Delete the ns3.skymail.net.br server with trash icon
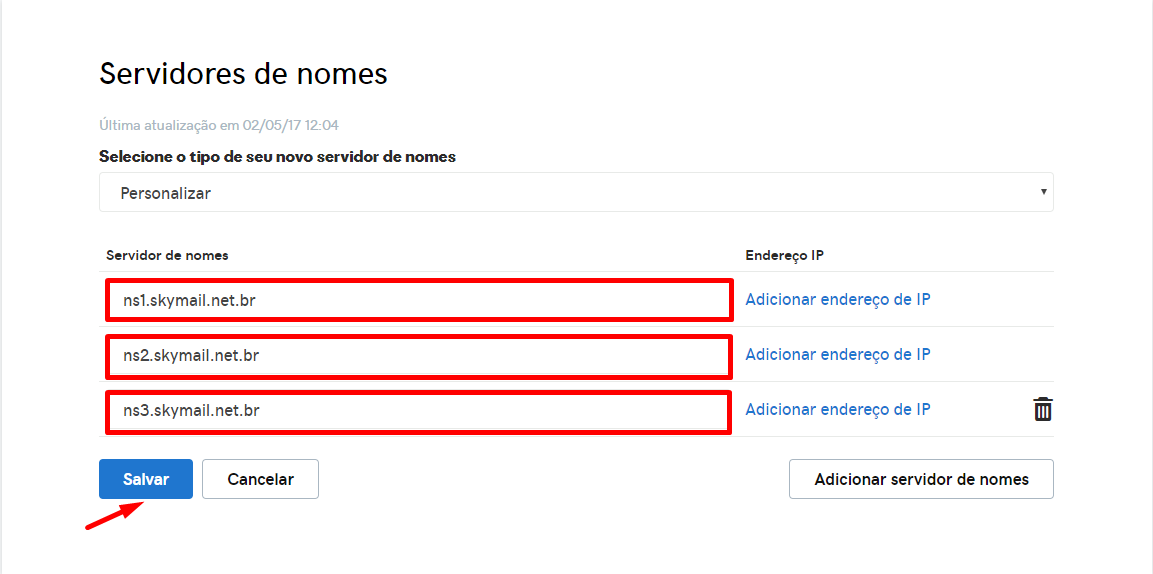The width and height of the screenshot is (1153, 574). [1042, 409]
